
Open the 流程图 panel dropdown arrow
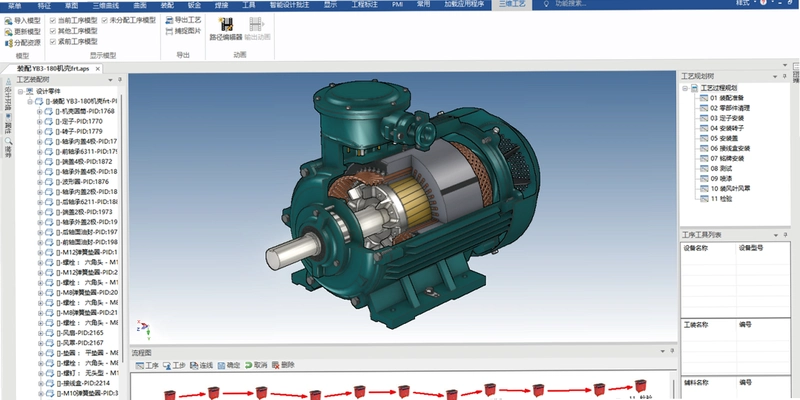coord(663,352)
